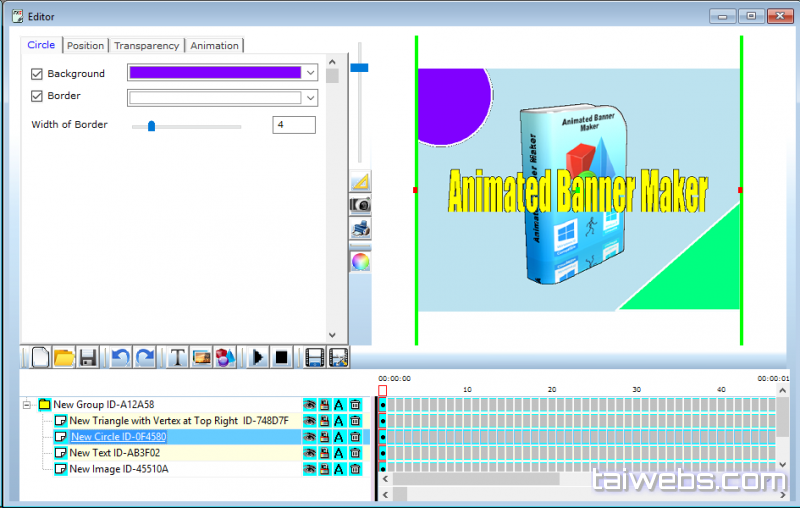Viewport: 800px width, 508px height.
Task: Click the Add Text tool icon
Action: pos(177,357)
